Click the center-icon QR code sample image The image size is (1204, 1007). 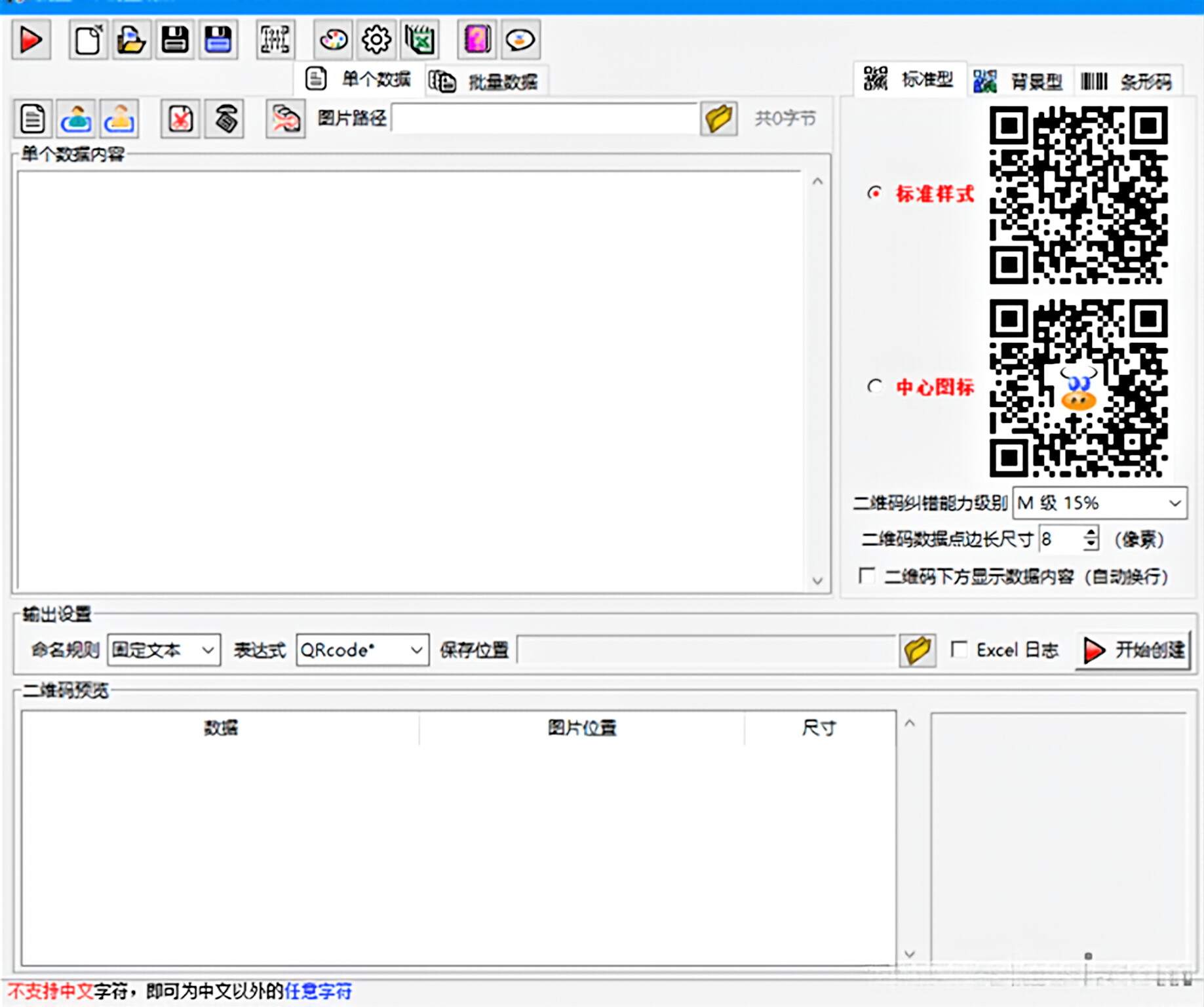pyautogui.click(x=1078, y=388)
